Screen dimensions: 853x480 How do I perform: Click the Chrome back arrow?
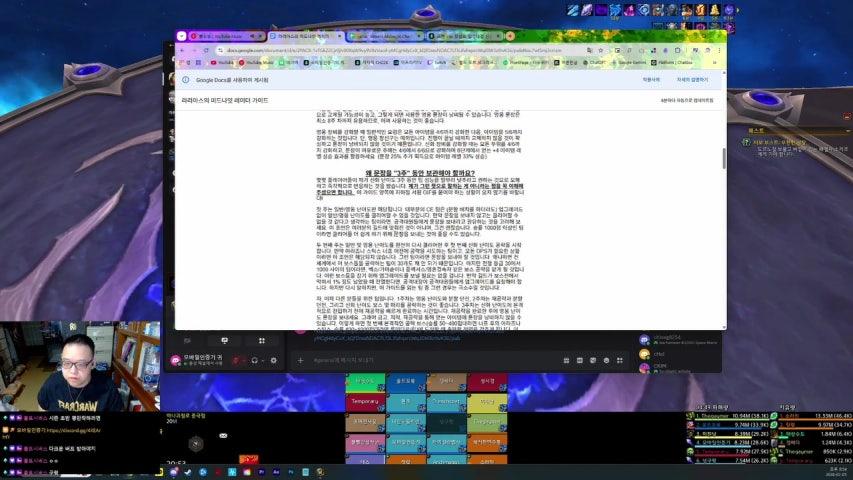(x=182, y=50)
